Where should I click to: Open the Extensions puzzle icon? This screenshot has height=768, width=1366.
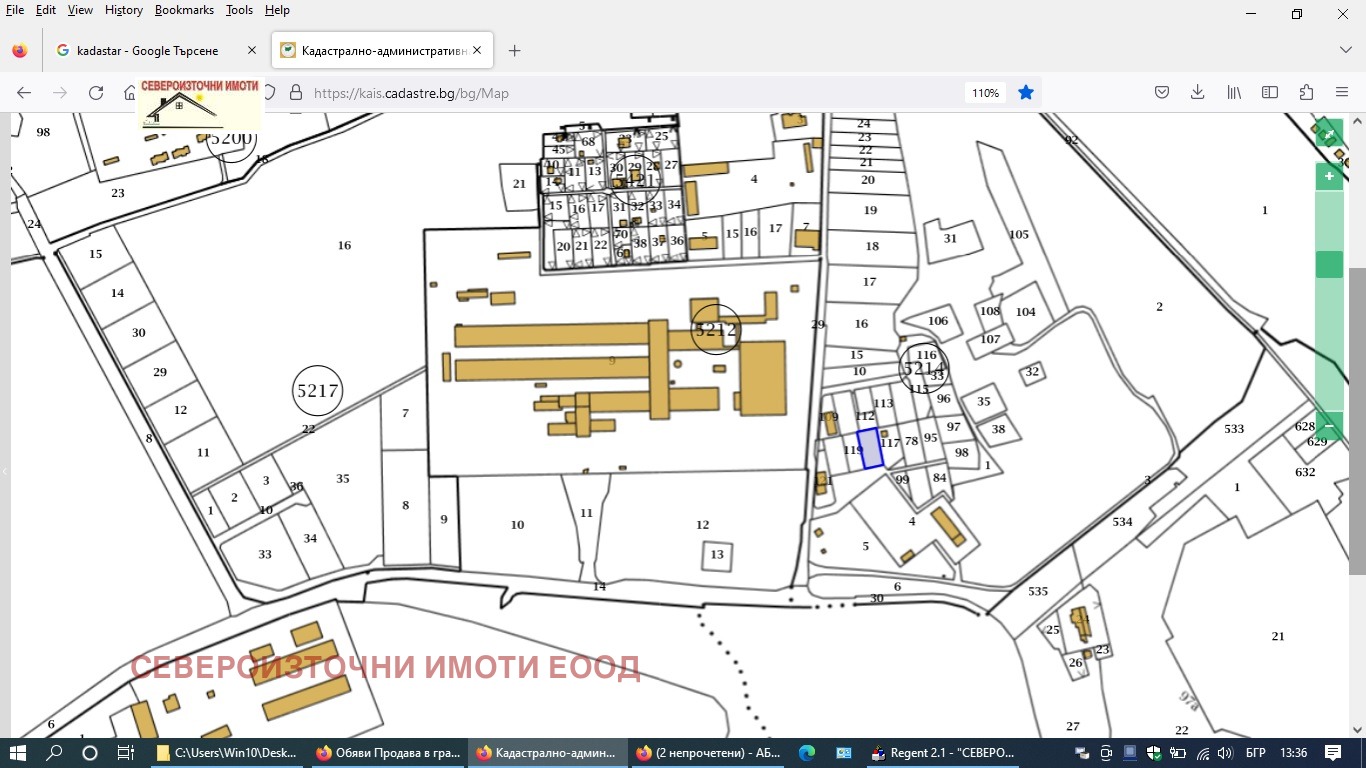pyautogui.click(x=1306, y=93)
